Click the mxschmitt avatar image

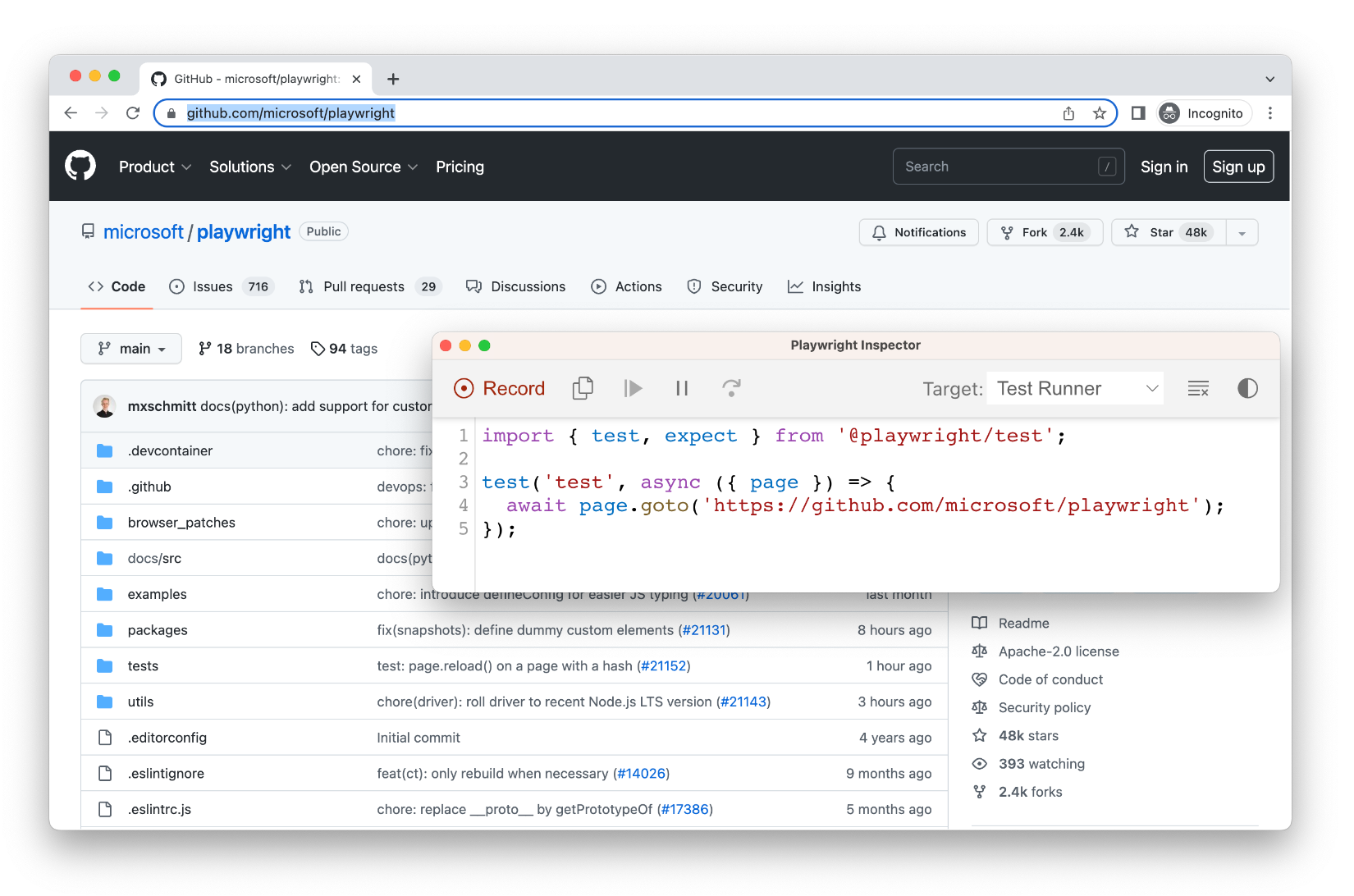(104, 406)
